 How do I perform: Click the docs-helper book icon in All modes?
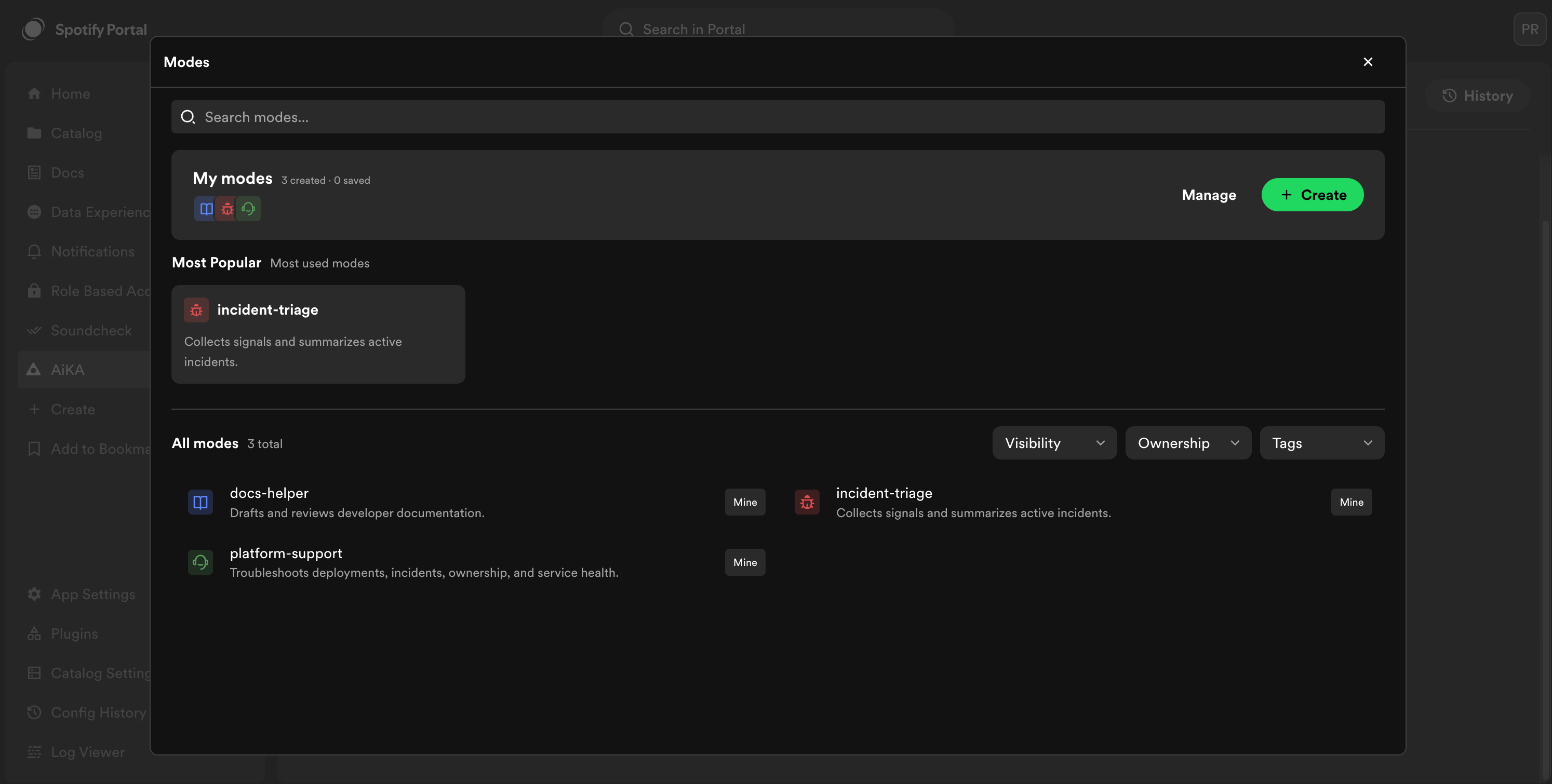pos(200,502)
